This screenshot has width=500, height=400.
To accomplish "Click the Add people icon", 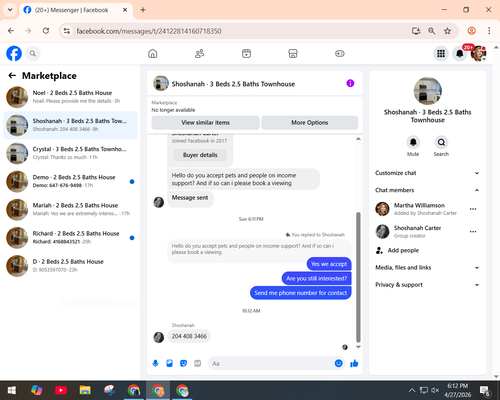I will 379,250.
